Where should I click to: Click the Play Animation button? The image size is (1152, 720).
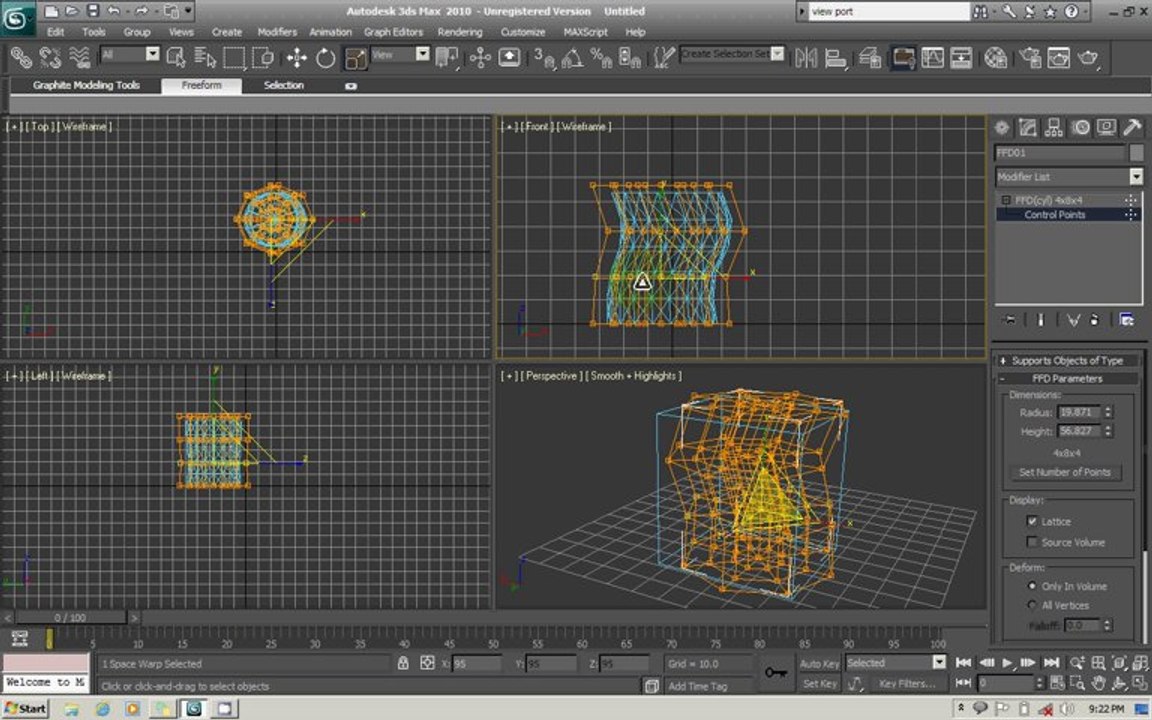click(x=1007, y=663)
